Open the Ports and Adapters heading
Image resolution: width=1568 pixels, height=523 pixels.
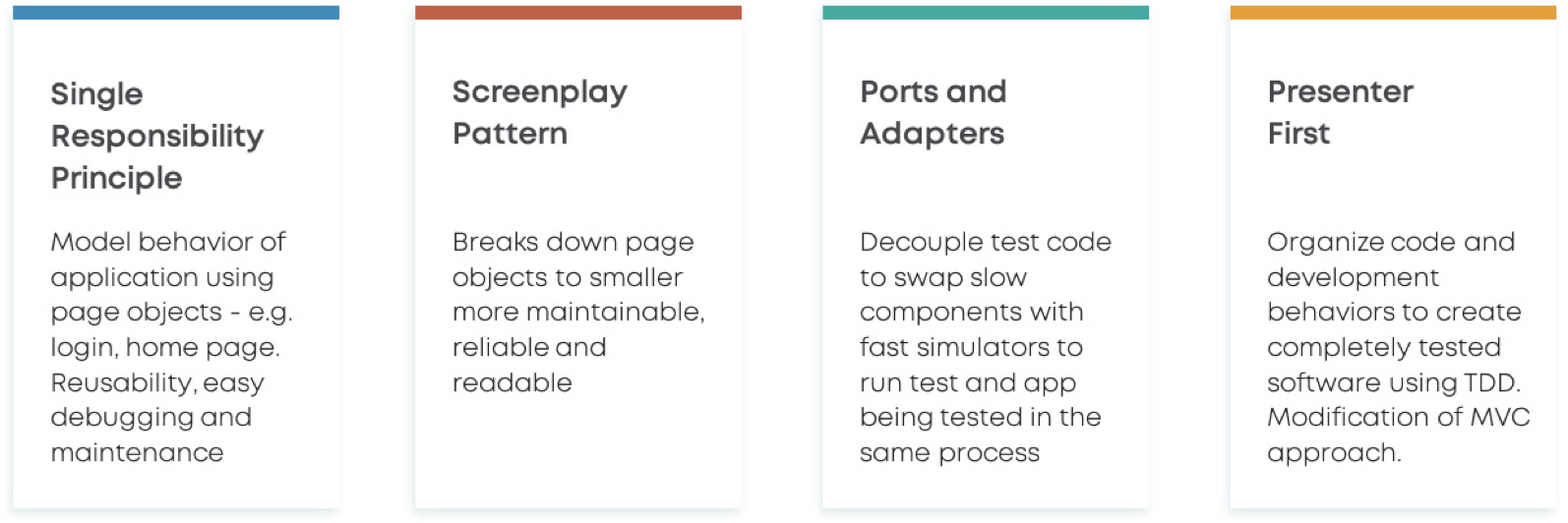(x=933, y=112)
